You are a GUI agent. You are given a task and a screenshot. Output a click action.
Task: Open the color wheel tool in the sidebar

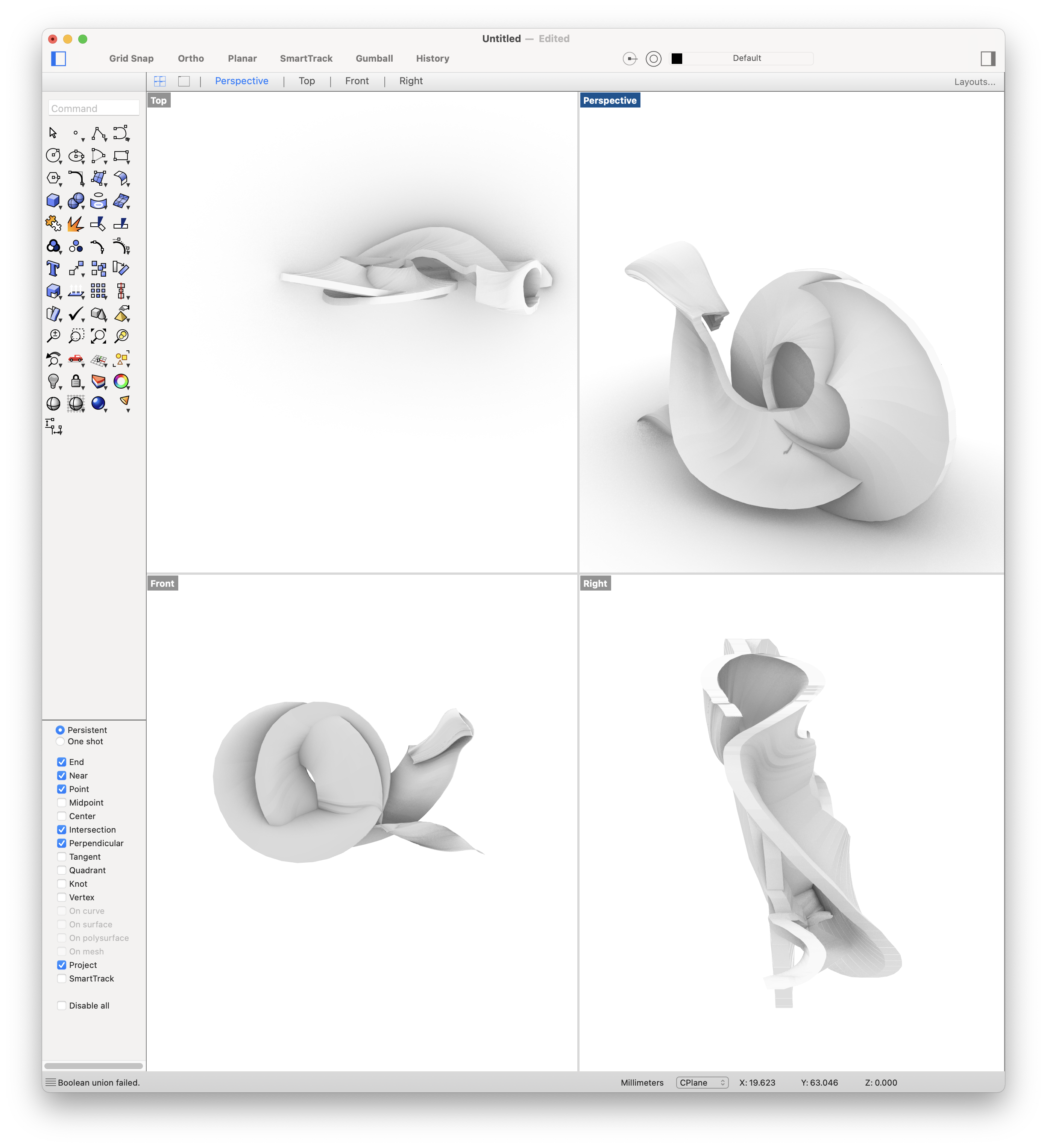tap(121, 381)
